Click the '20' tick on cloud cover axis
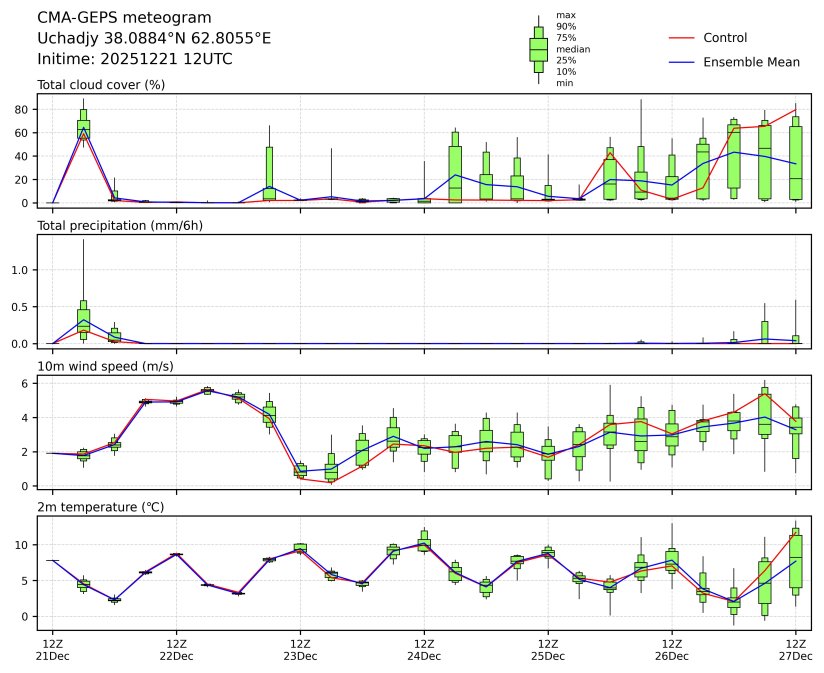Screen dimensions: 824x673 click(21, 180)
